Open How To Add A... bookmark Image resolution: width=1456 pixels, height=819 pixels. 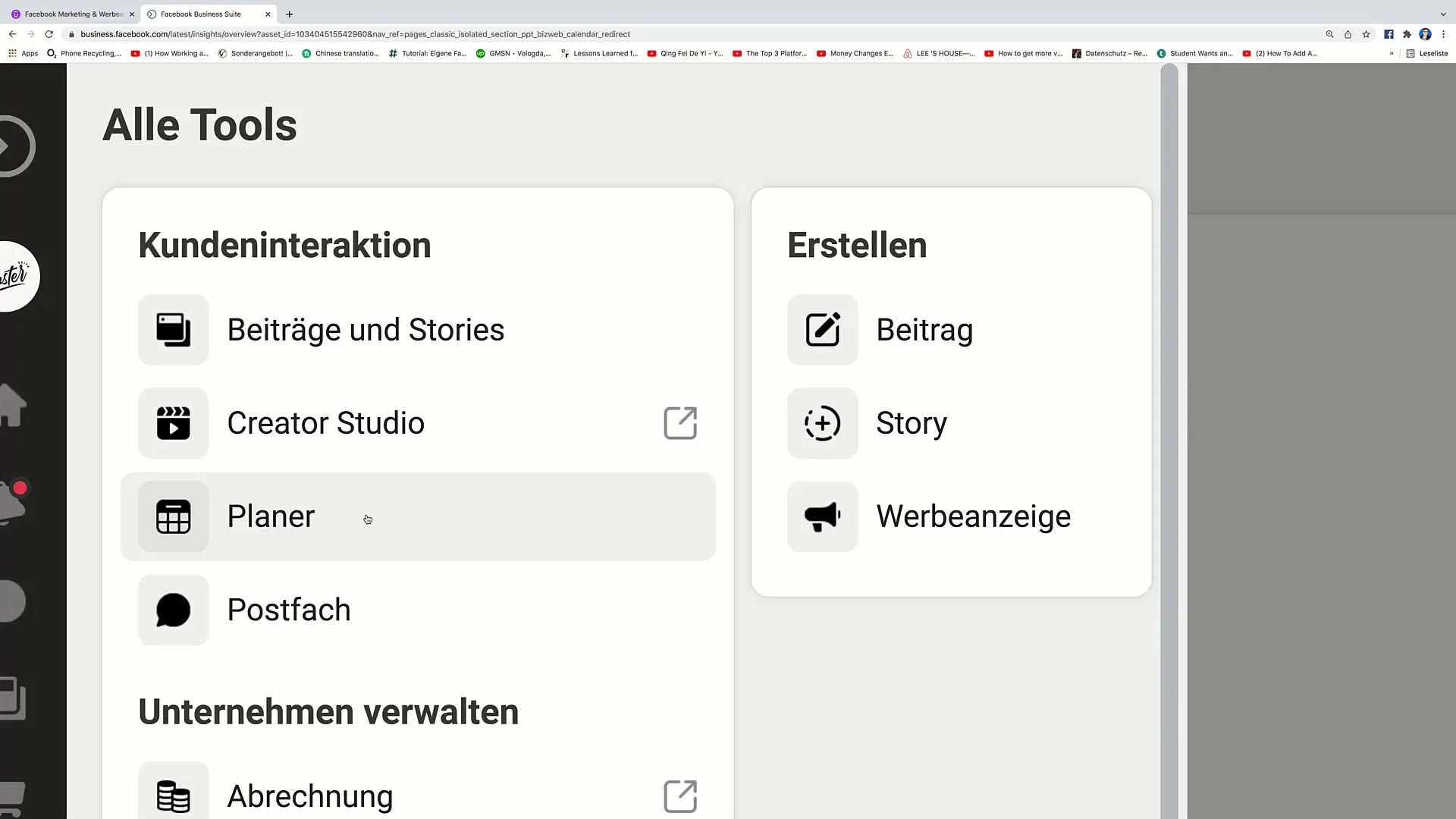(1280, 53)
